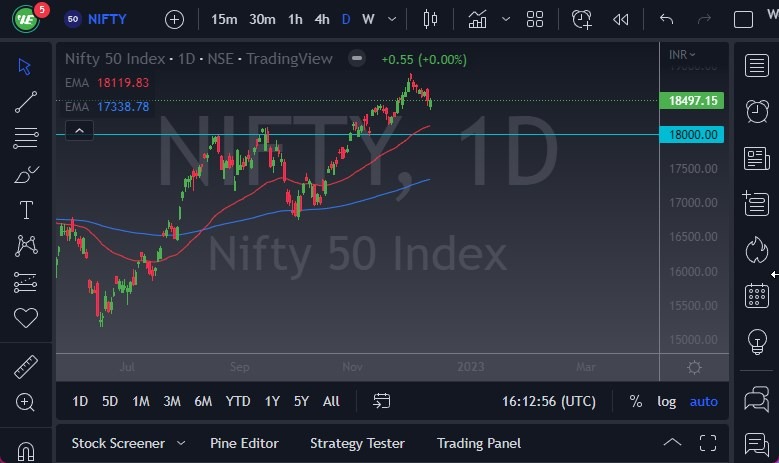779x463 pixels.
Task: Select the D daily timeframe
Action: 346,19
